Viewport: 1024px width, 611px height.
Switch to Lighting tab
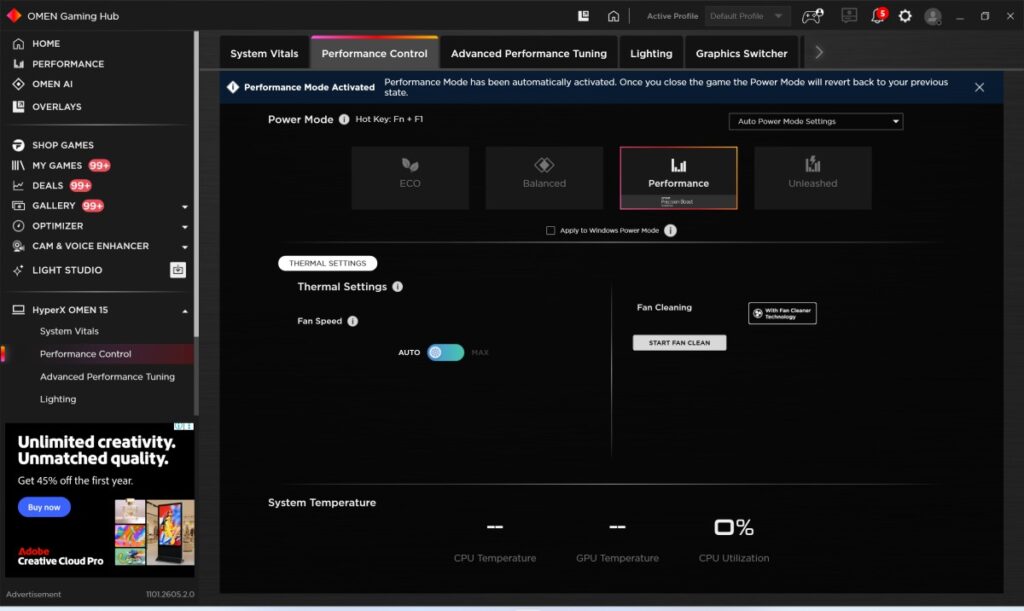pos(651,53)
